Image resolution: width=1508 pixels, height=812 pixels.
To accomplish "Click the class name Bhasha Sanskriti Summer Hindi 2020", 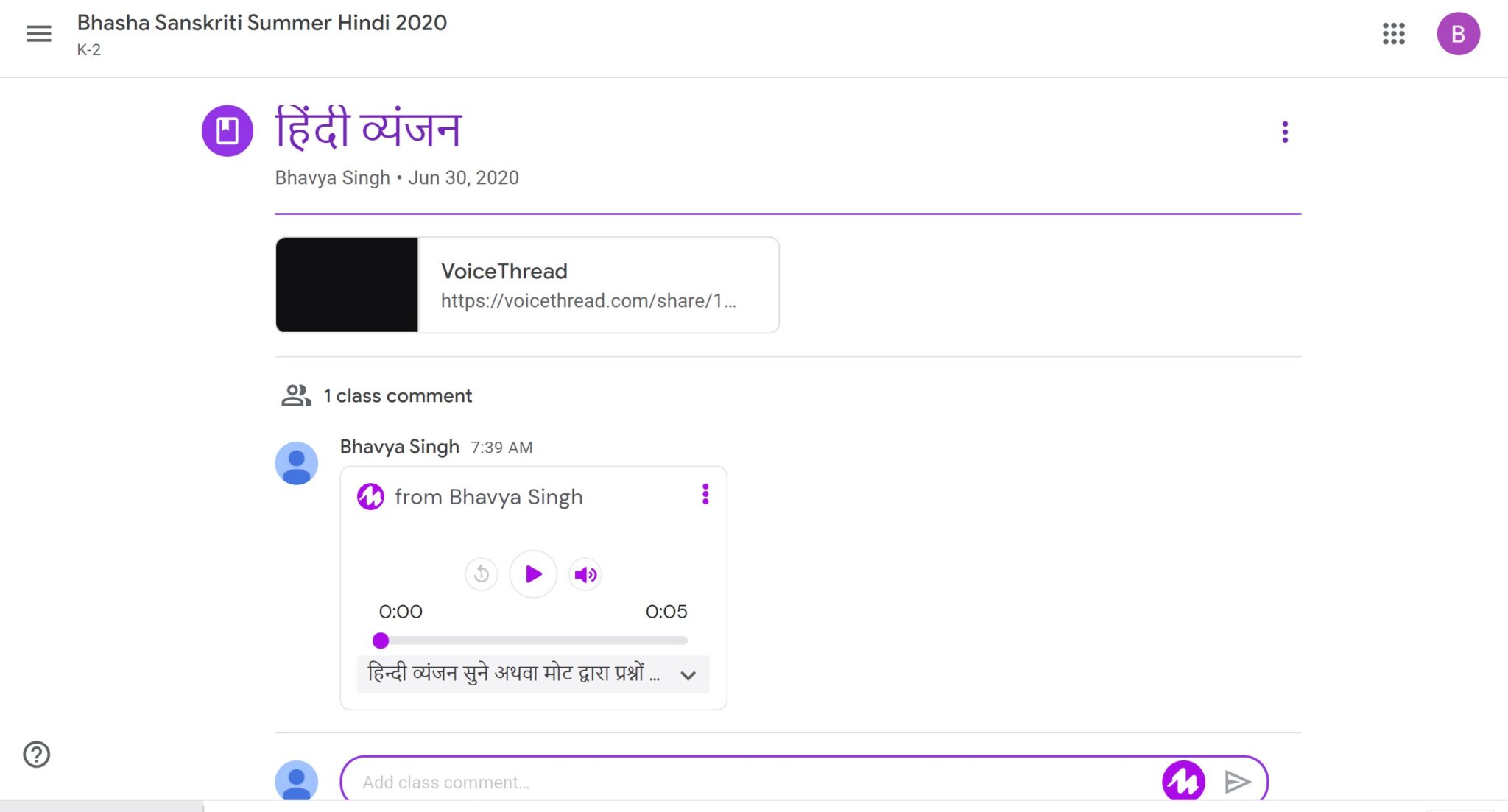I will 261,23.
